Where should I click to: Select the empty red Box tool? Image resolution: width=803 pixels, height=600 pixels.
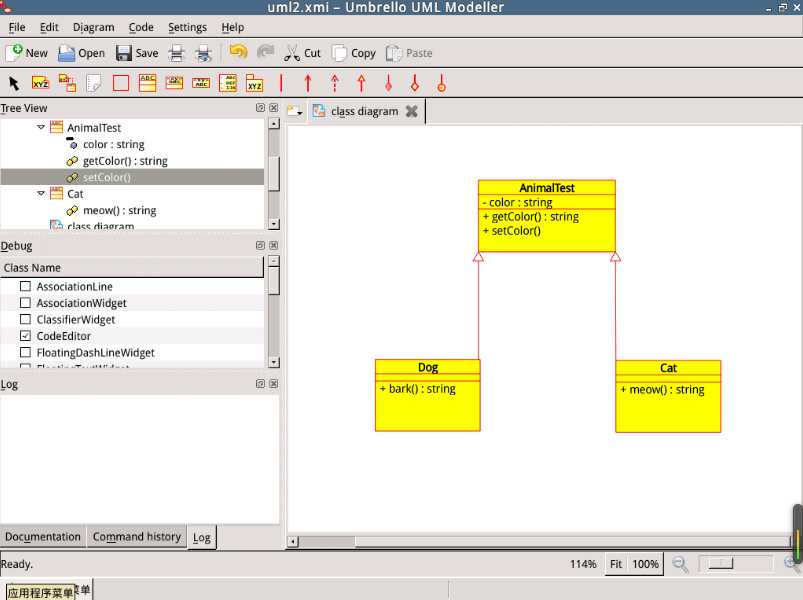(120, 83)
